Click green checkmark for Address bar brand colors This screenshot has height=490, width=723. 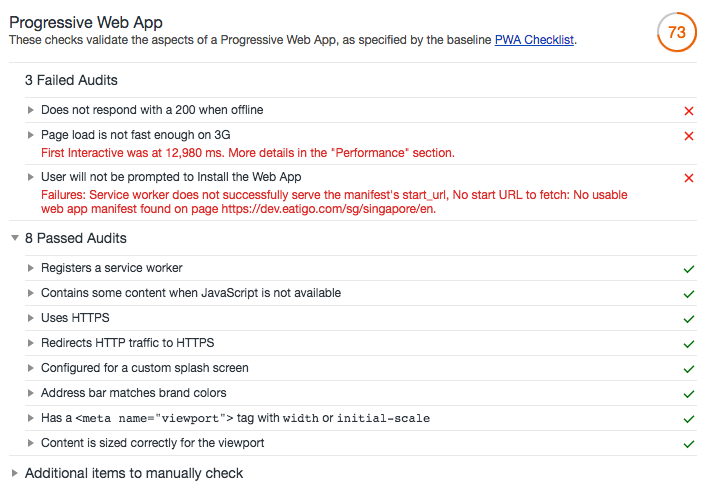click(x=689, y=394)
